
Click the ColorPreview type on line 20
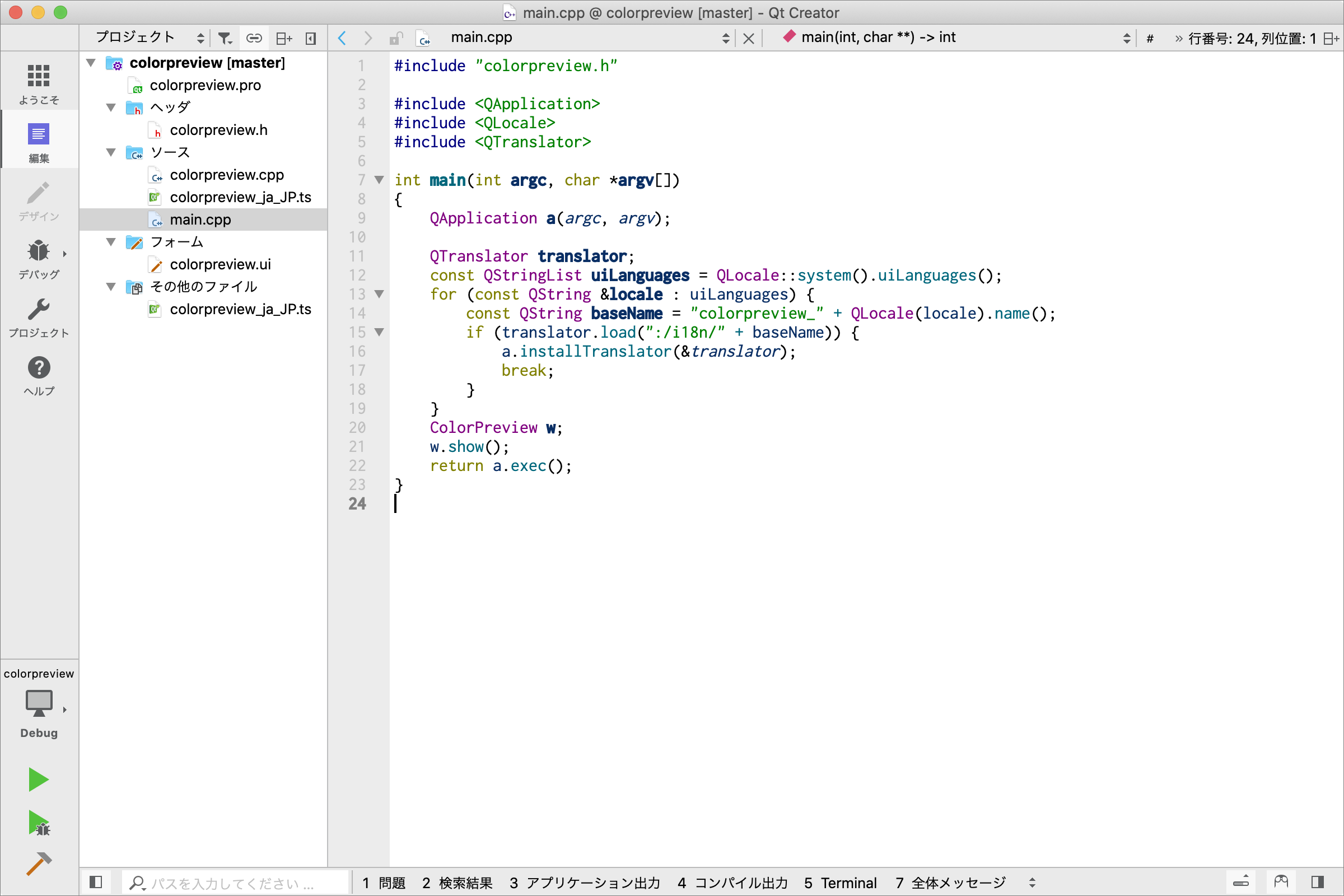pyautogui.click(x=483, y=427)
